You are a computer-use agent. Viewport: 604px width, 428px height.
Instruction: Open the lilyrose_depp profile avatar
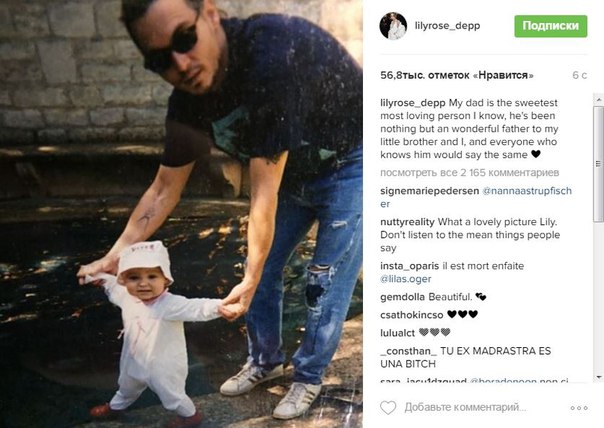coord(393,26)
